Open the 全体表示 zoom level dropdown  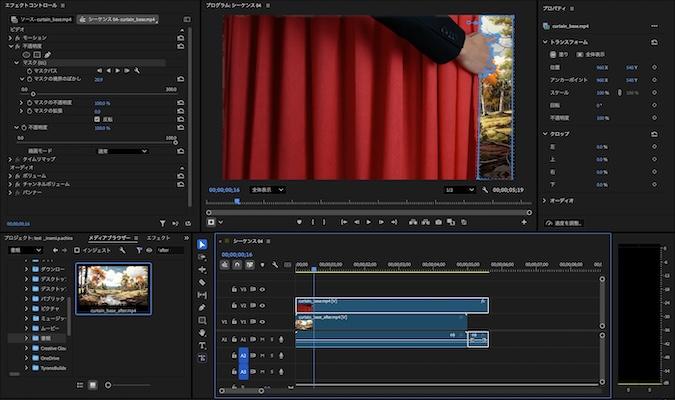(267, 189)
